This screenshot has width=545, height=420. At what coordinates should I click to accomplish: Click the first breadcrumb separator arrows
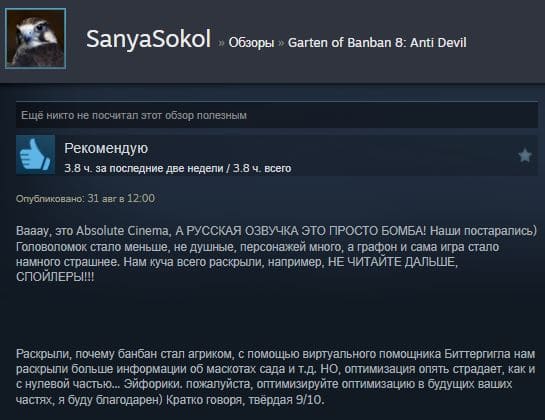(x=221, y=43)
